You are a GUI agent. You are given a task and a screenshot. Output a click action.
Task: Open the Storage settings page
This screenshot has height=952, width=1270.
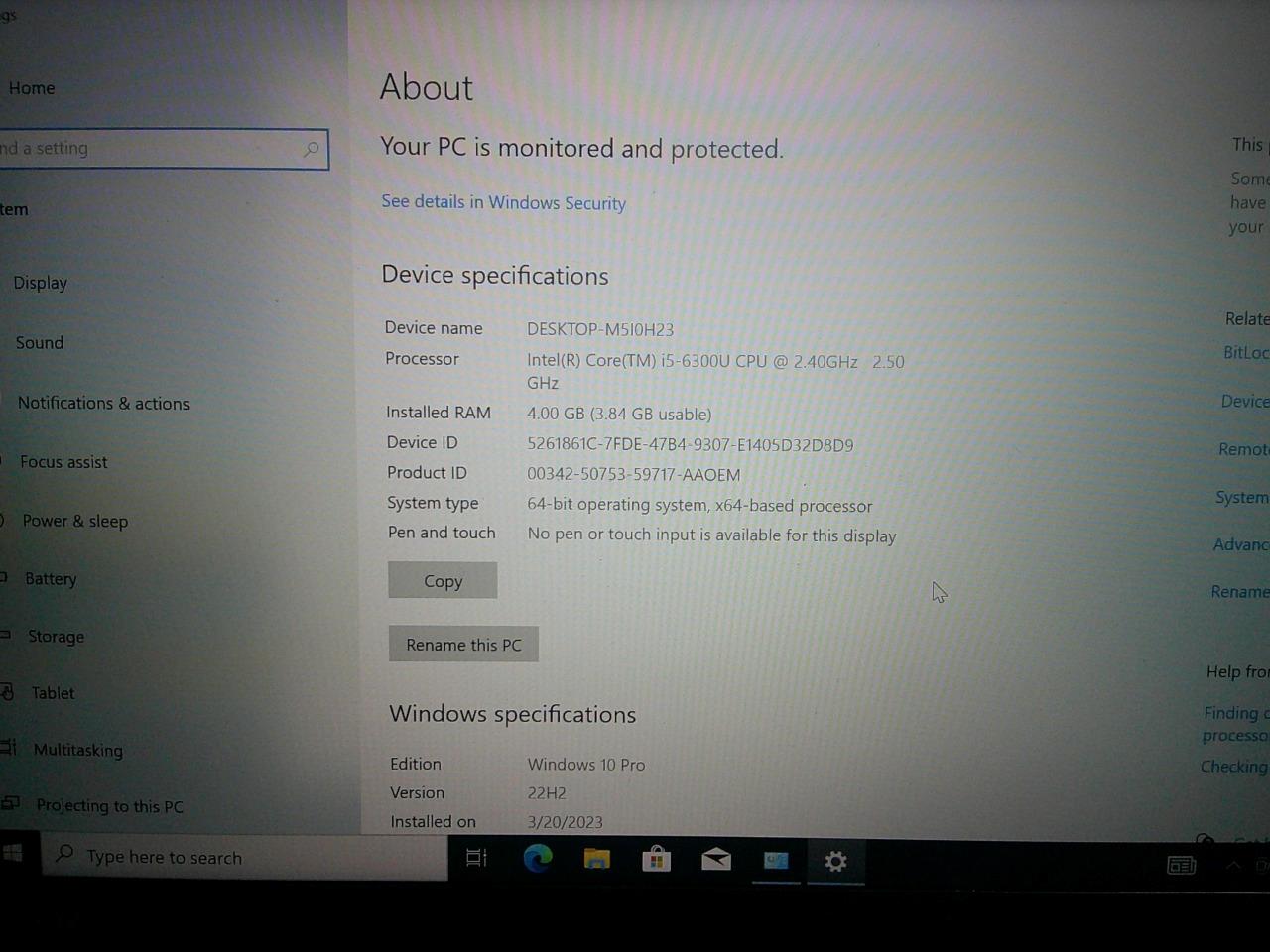point(56,637)
